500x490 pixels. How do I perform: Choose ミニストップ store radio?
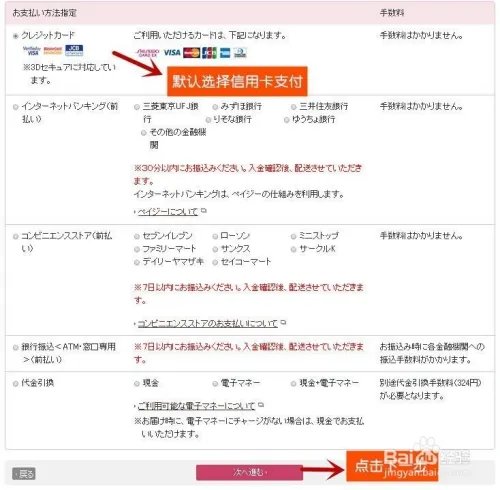(294, 236)
